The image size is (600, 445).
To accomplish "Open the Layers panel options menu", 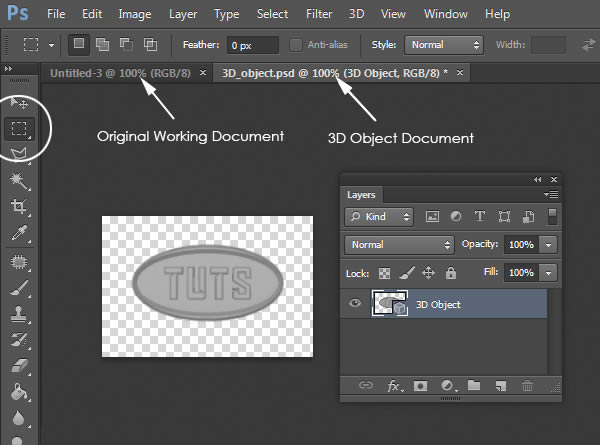I will [551, 194].
